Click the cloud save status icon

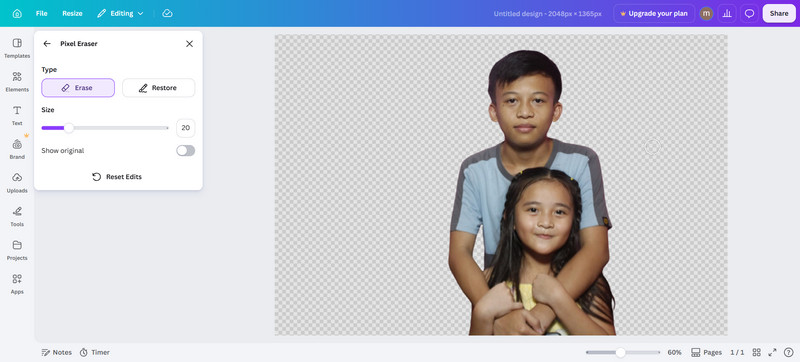[x=167, y=13]
